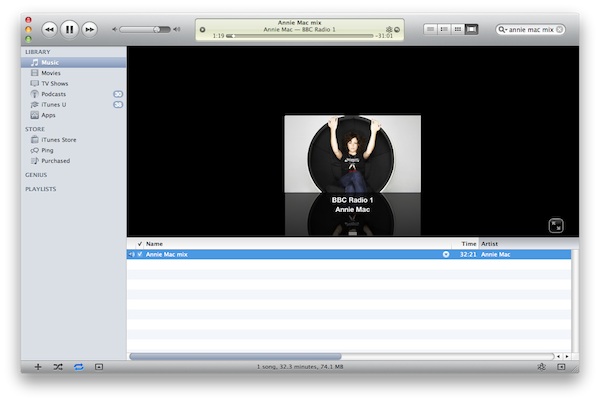Click the STORE section header
The height and width of the screenshot is (402, 600).
(35, 129)
